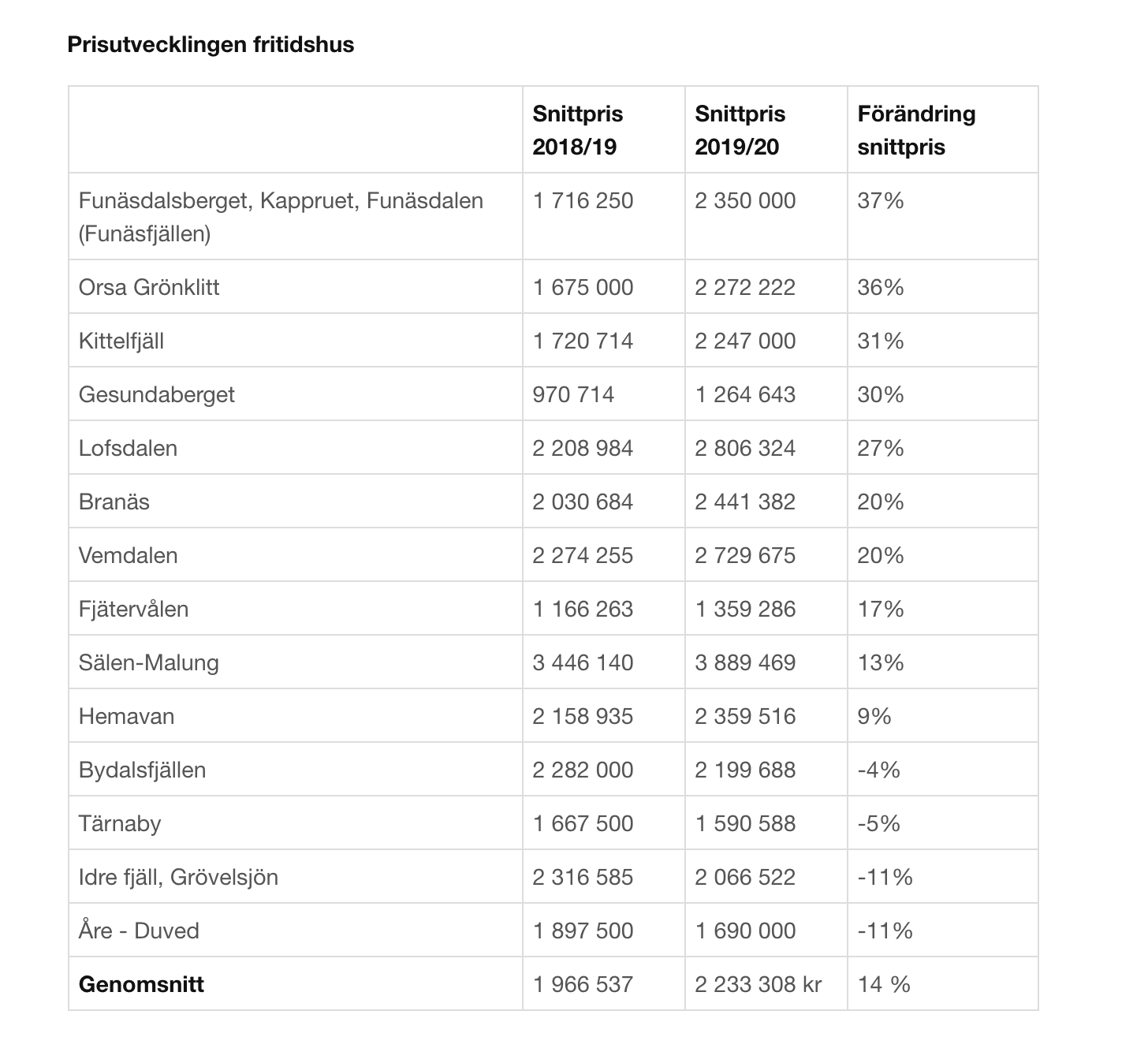Click Branäs 2019/20 price 2 441 382
The width and height of the screenshot is (1148, 1063).
745,502
